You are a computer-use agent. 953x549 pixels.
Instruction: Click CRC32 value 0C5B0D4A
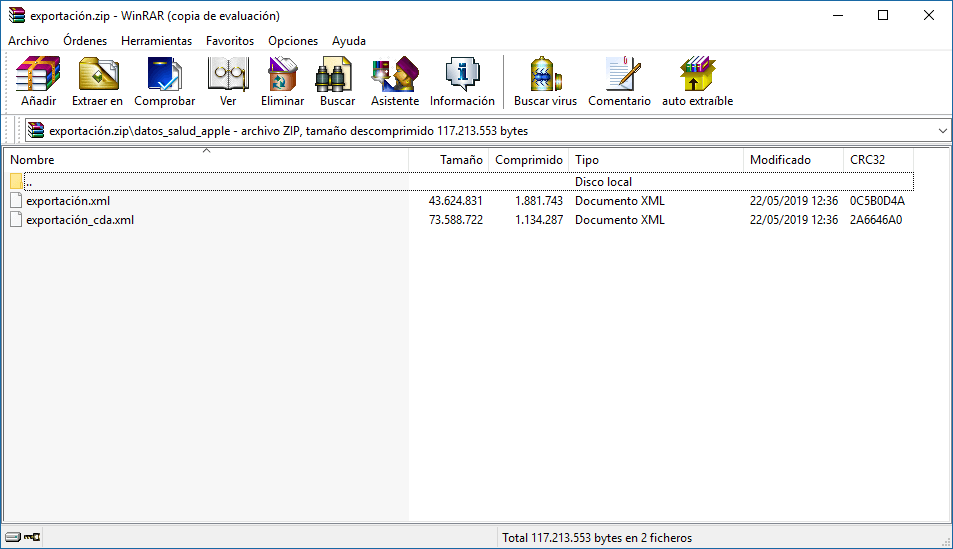pyautogui.click(x=877, y=201)
